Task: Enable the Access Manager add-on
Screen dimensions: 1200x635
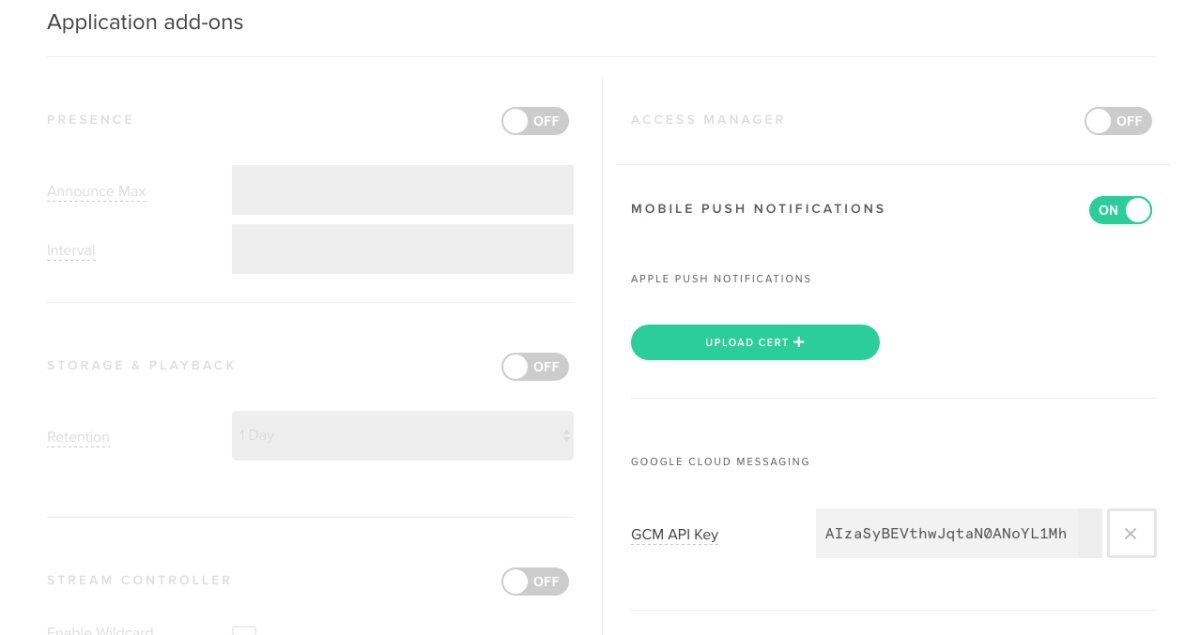Action: pos(1118,120)
